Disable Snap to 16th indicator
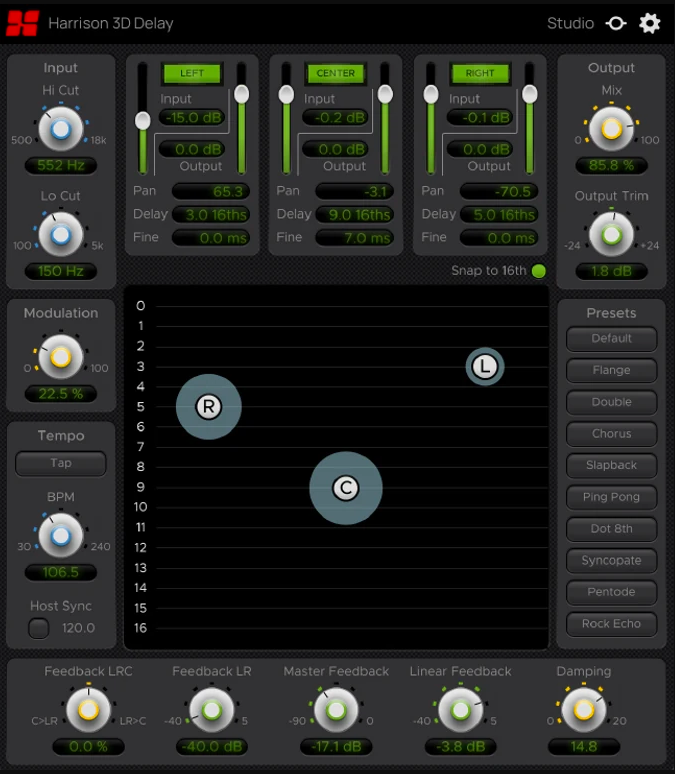The image size is (675, 774). [x=539, y=271]
